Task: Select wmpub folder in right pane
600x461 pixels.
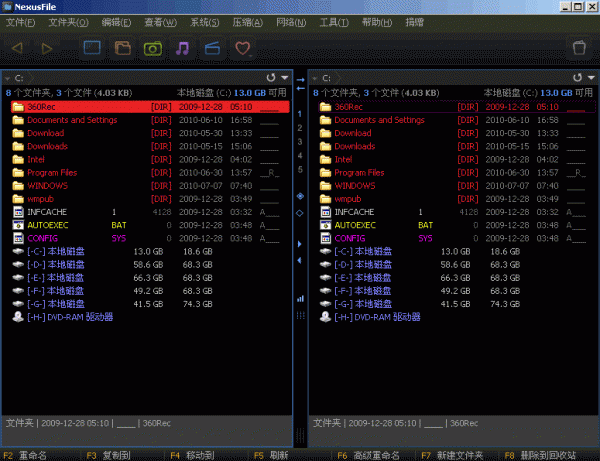Action: point(457,199)
